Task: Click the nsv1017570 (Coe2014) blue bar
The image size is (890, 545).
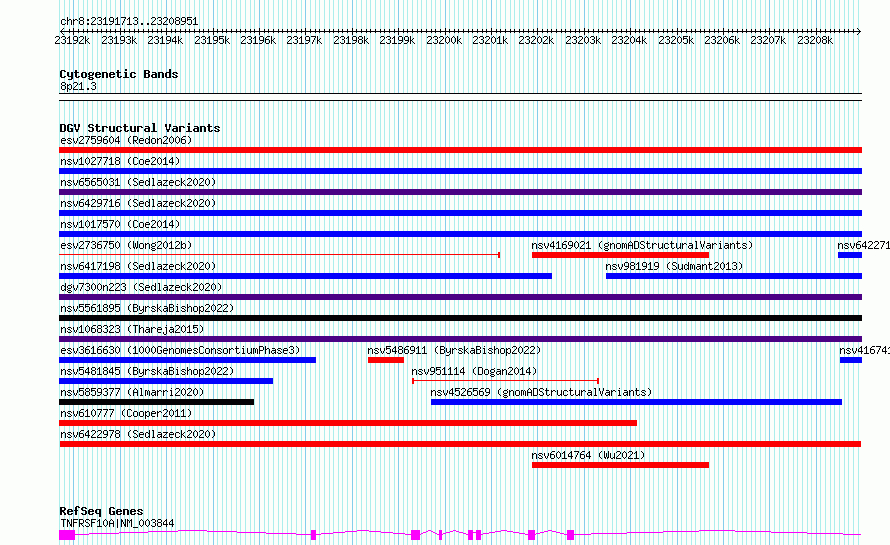Action: click(460, 234)
